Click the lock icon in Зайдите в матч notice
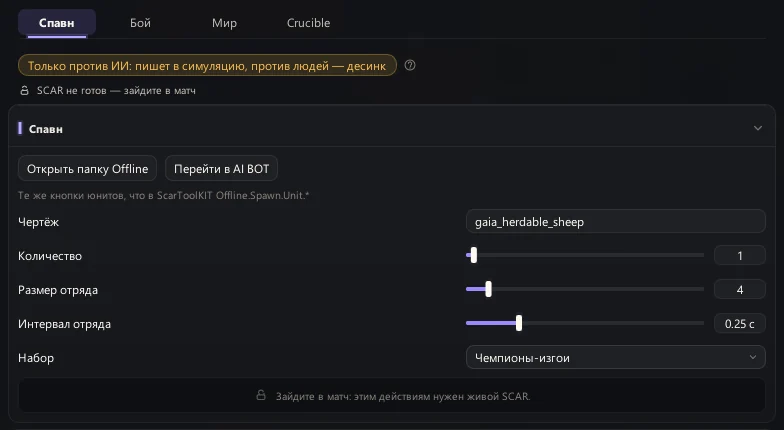Viewport: 784px width, 430px height. point(261,395)
